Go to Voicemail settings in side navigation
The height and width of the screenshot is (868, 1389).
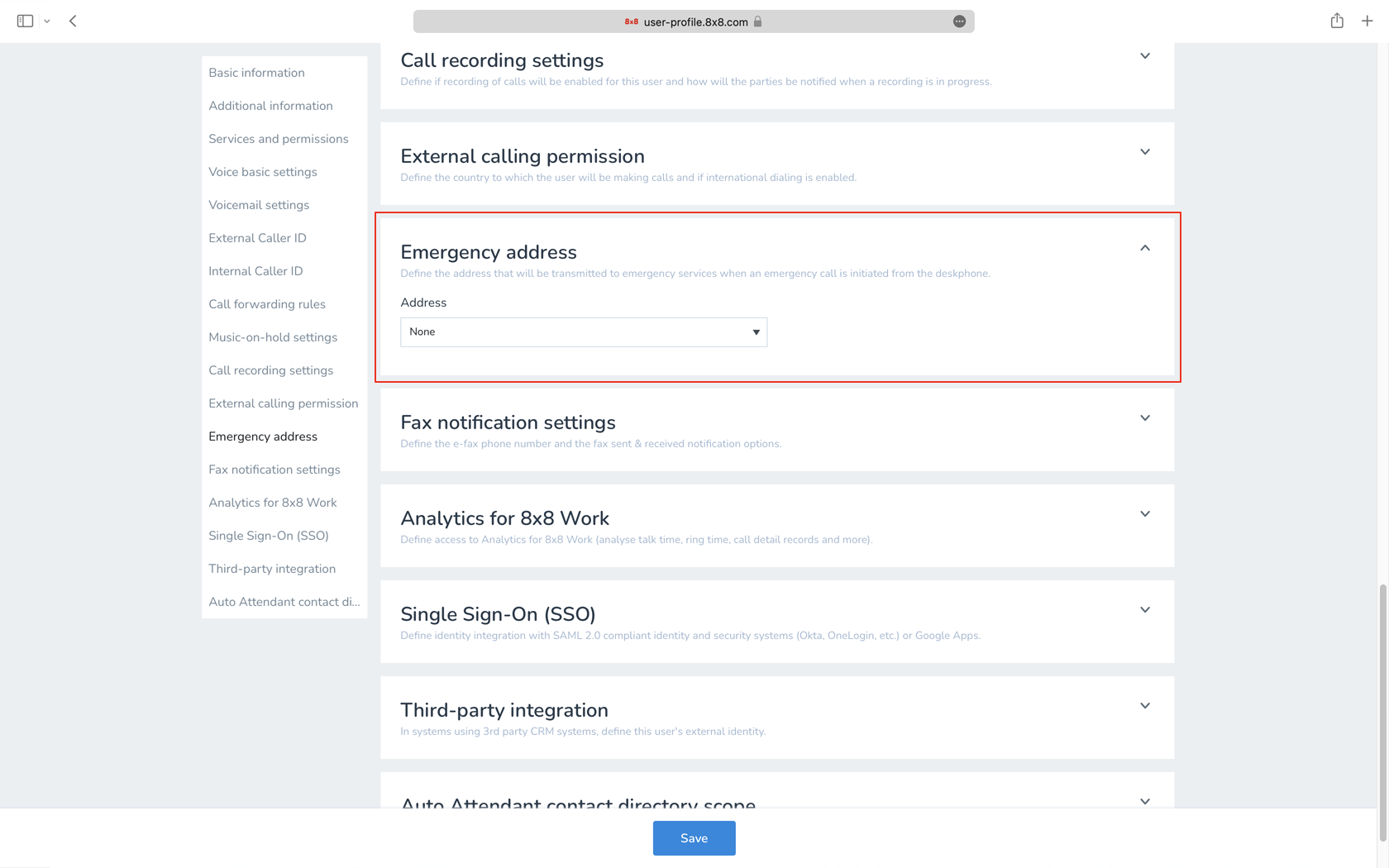259,205
